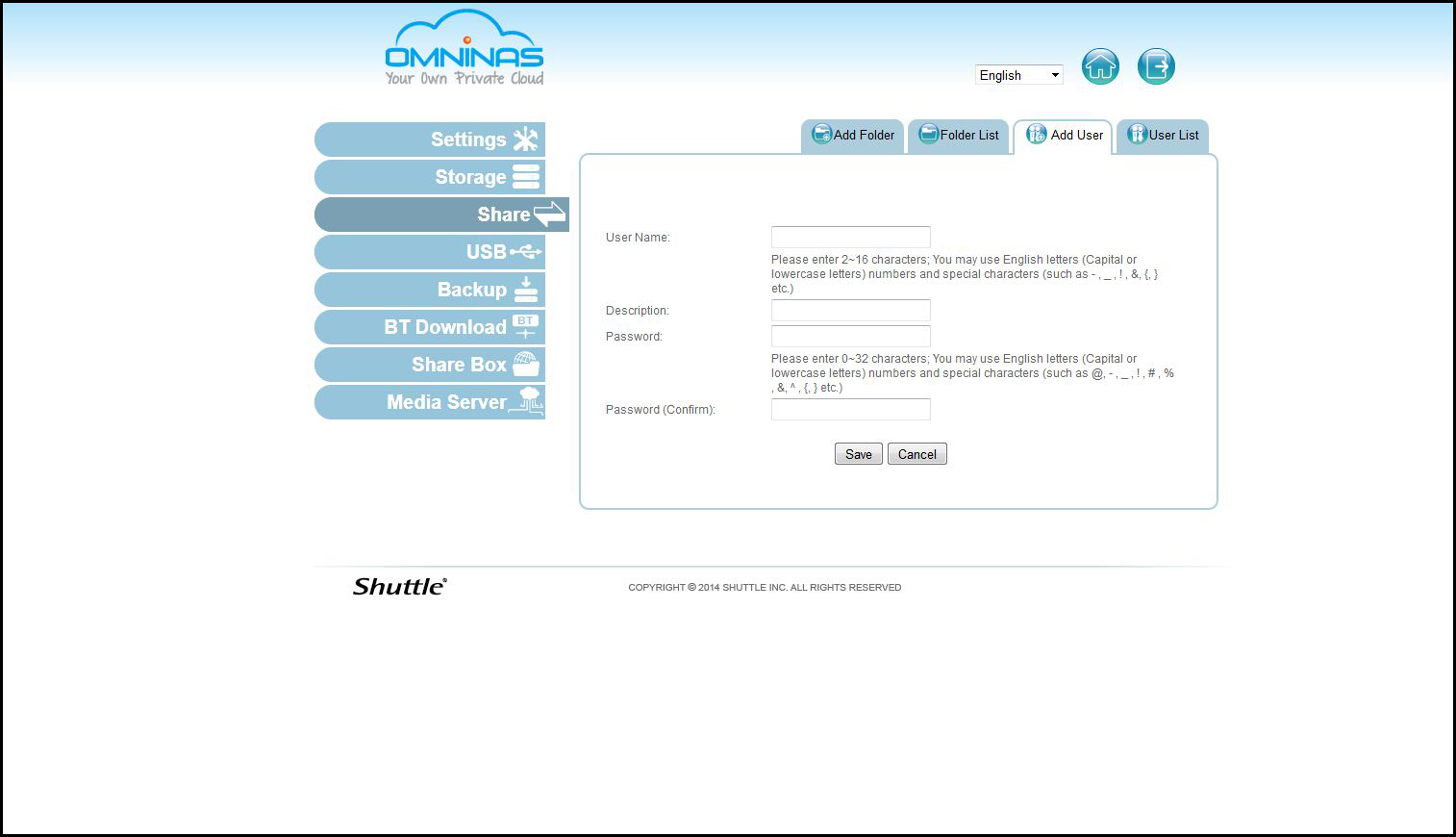Click the Share Box basket icon
Viewport: 1456px width, 837px height.
click(x=525, y=364)
